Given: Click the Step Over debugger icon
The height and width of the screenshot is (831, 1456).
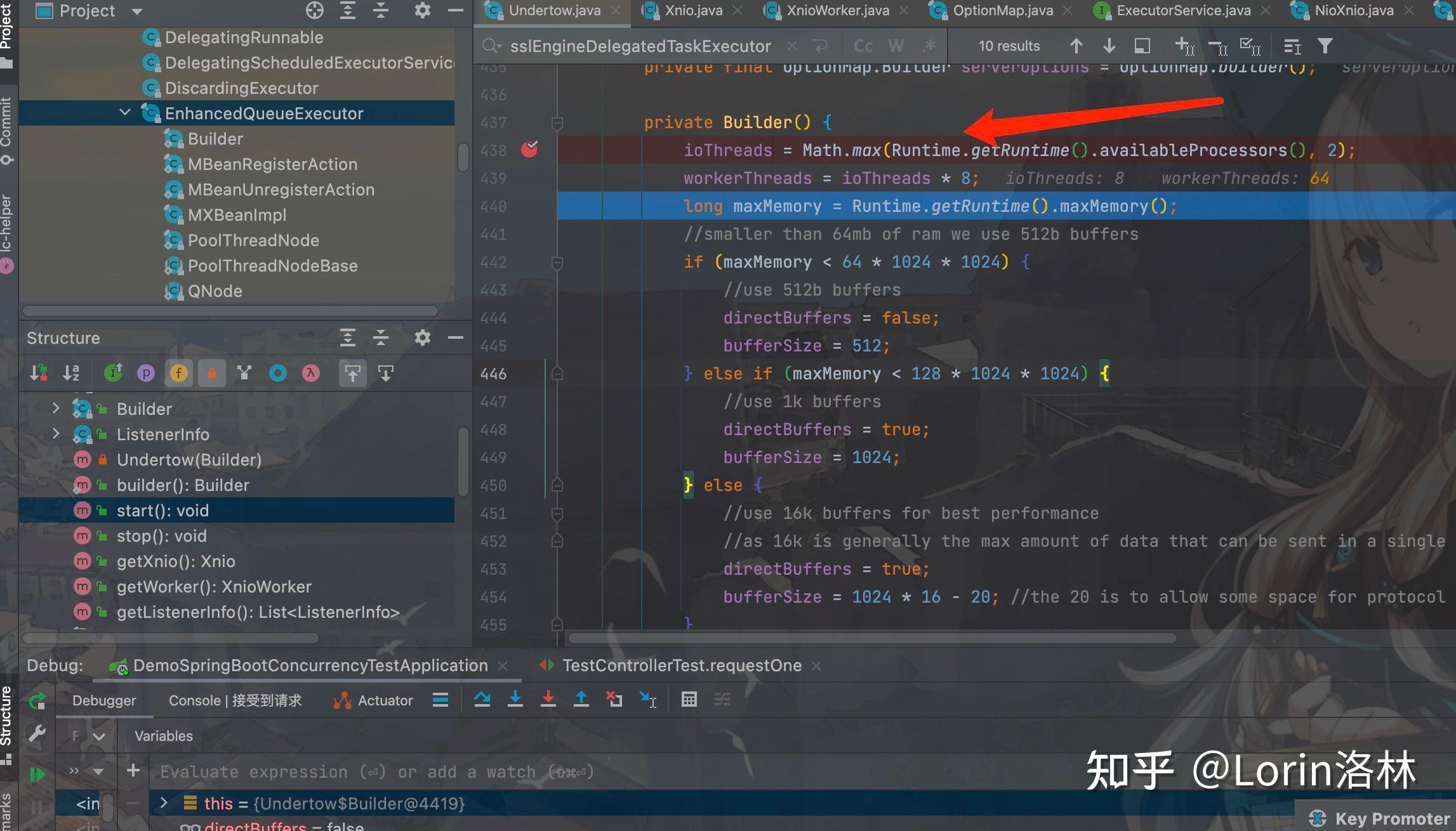Looking at the screenshot, I should pyautogui.click(x=482, y=699).
